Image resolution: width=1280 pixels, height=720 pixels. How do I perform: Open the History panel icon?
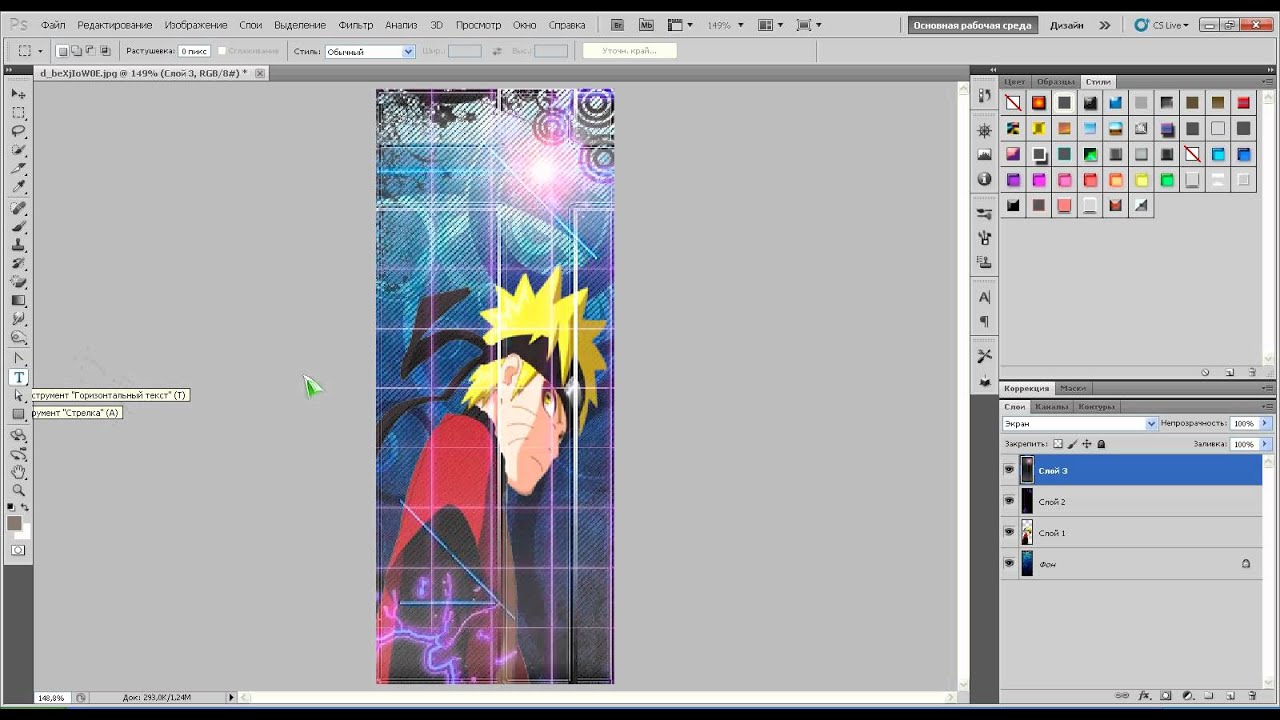tap(985, 96)
